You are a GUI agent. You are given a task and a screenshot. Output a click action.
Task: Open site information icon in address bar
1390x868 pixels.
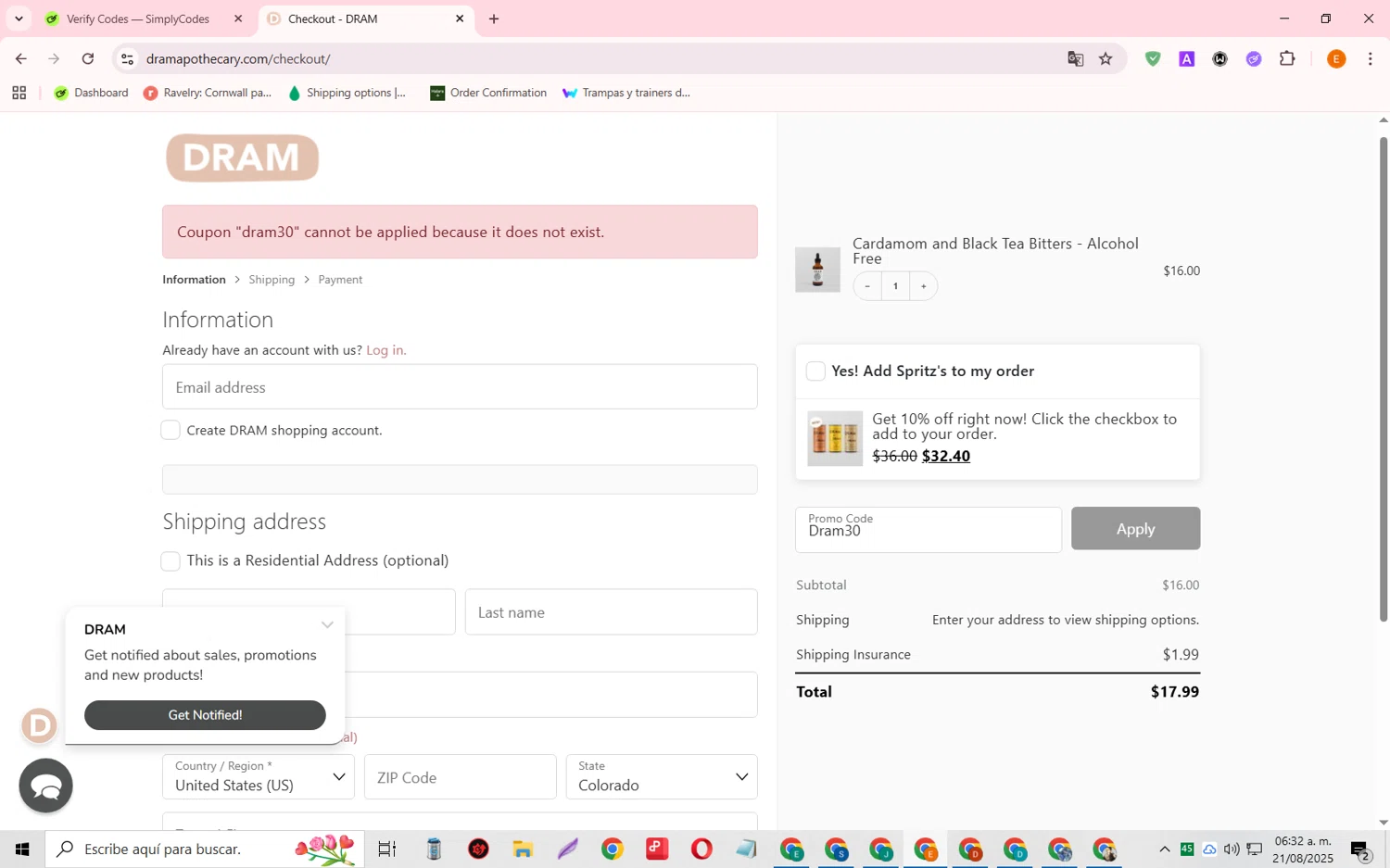coord(127,58)
